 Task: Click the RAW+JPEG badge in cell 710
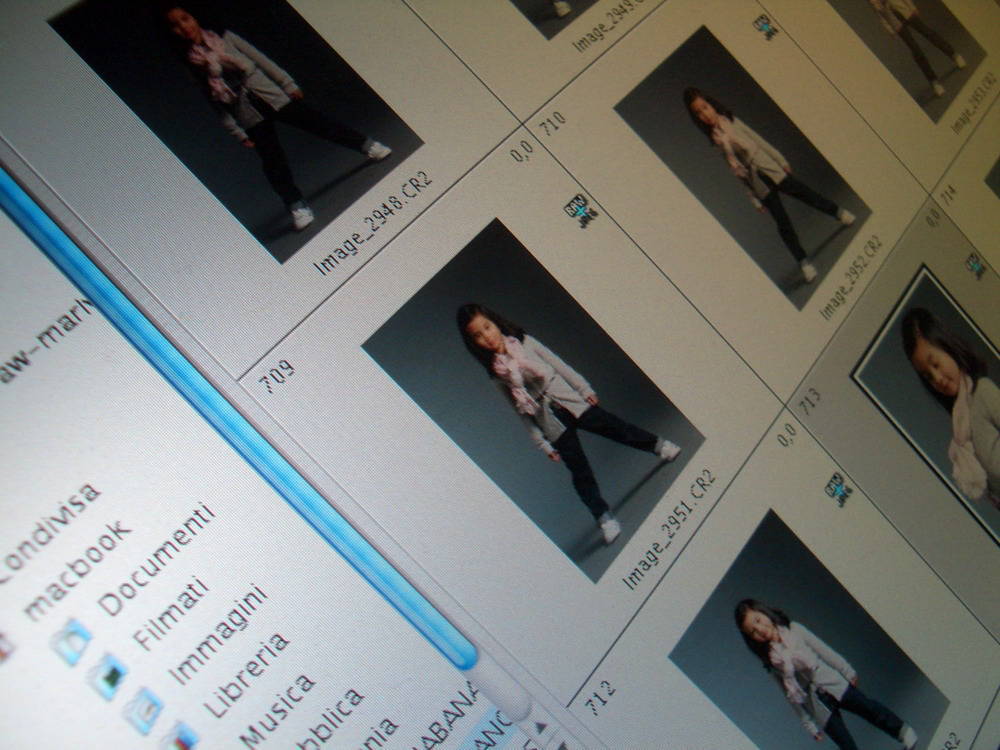(767, 27)
